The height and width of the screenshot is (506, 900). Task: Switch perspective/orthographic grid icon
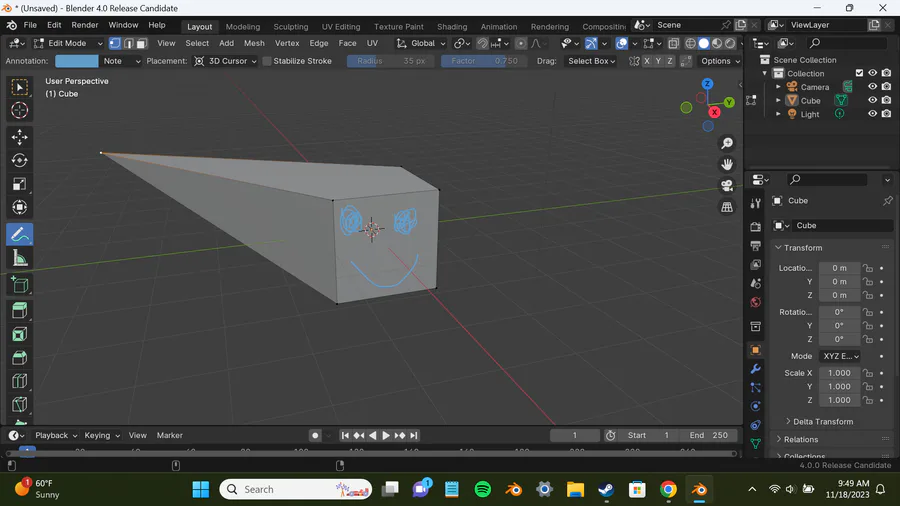tap(727, 207)
